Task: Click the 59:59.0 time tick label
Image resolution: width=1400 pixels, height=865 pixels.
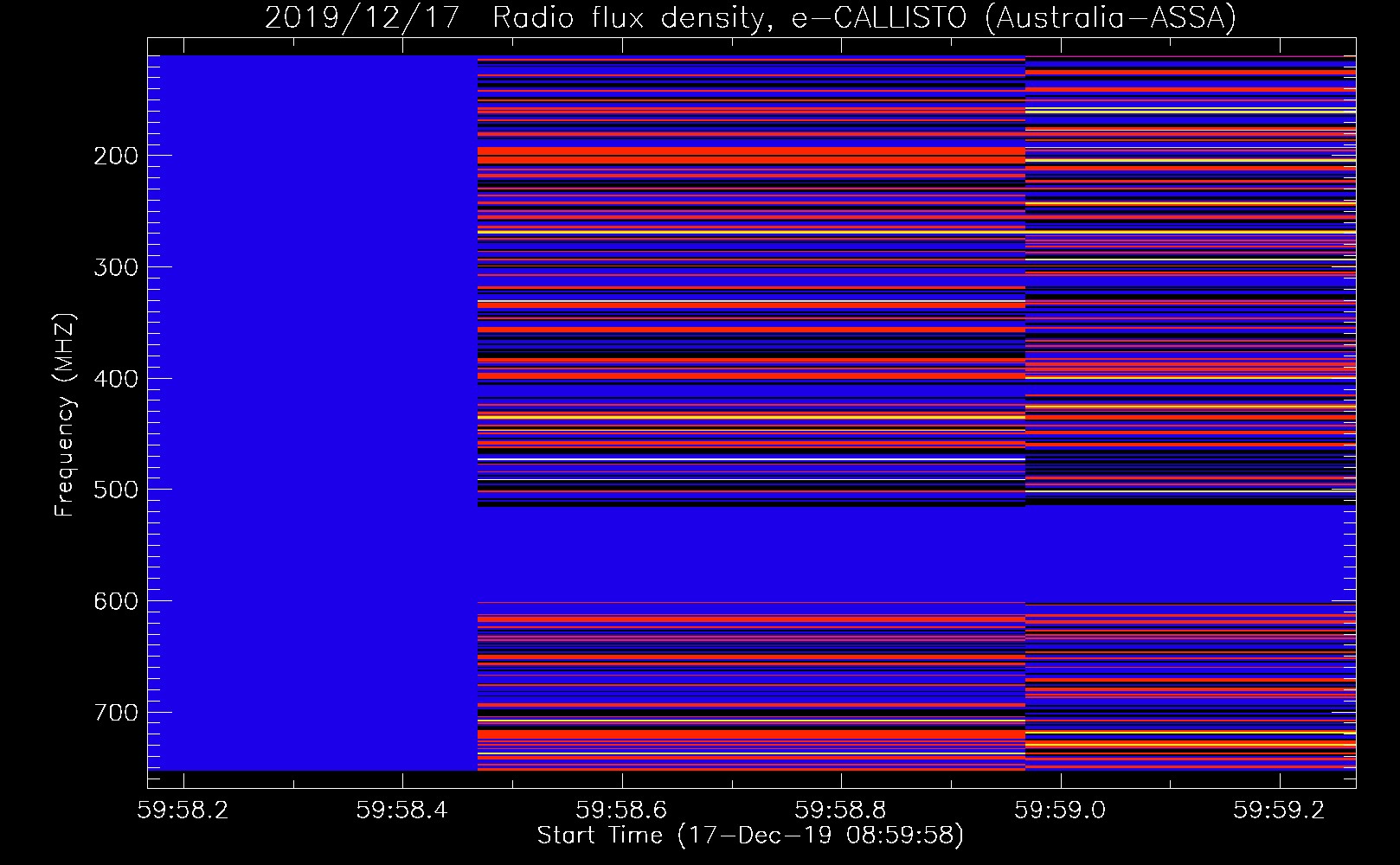Action: pos(1060,810)
